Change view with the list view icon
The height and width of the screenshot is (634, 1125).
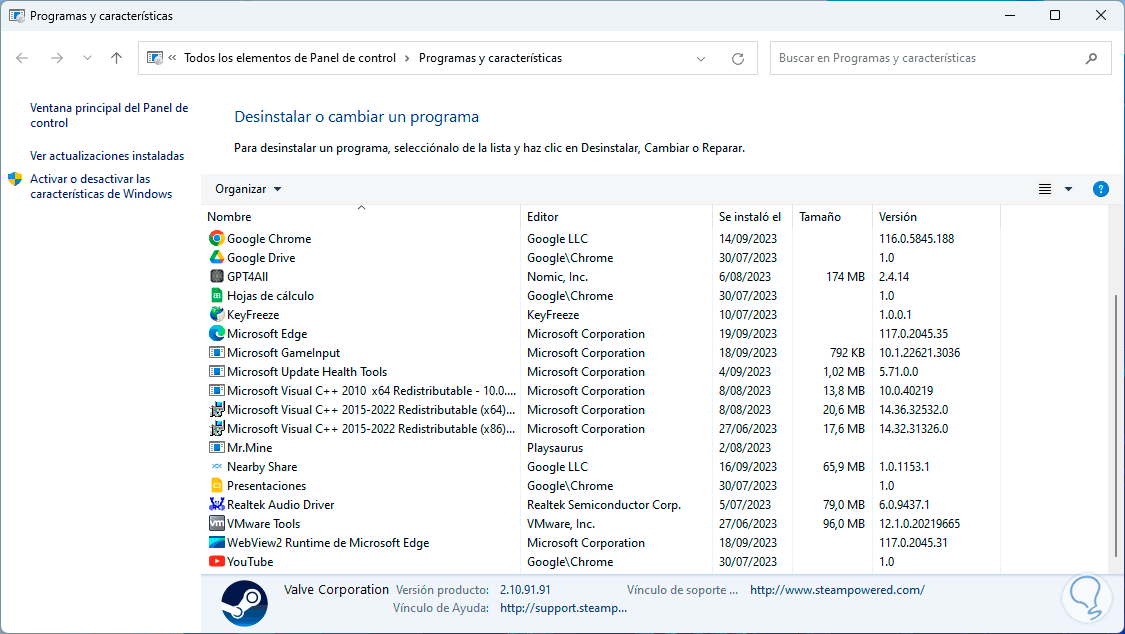[x=1045, y=189]
